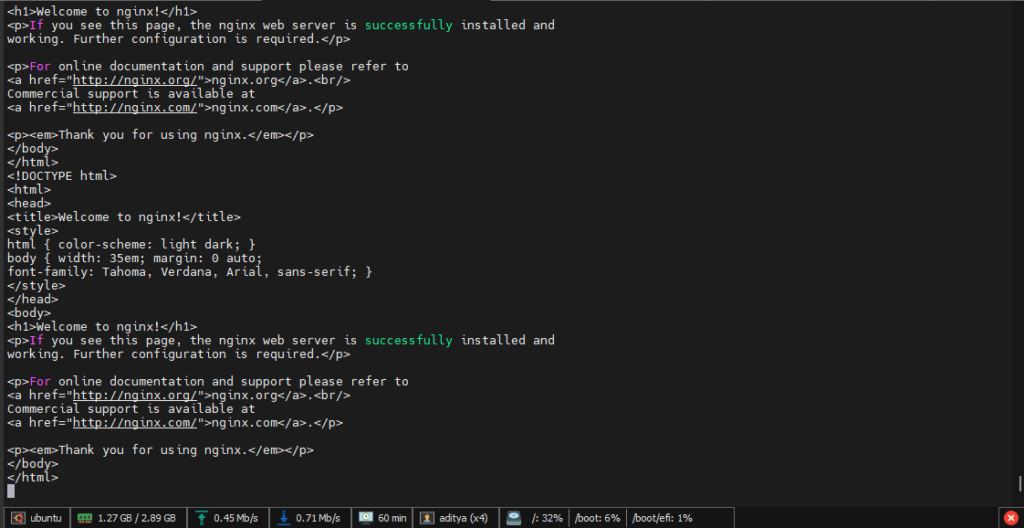Viewport: 1024px width, 528px height.
Task: Click the Ubuntu logo icon in status bar
Action: 15,518
